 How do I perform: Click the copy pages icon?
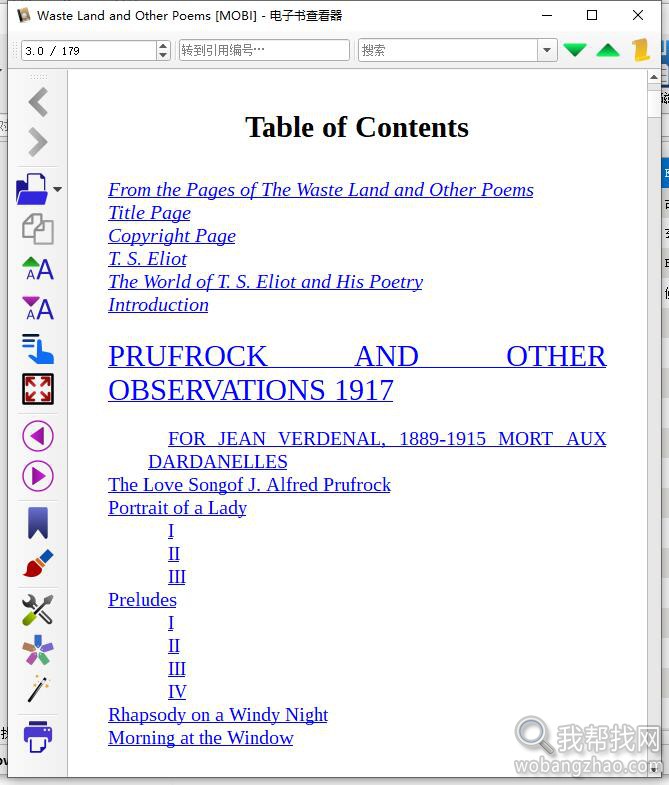pos(38,229)
